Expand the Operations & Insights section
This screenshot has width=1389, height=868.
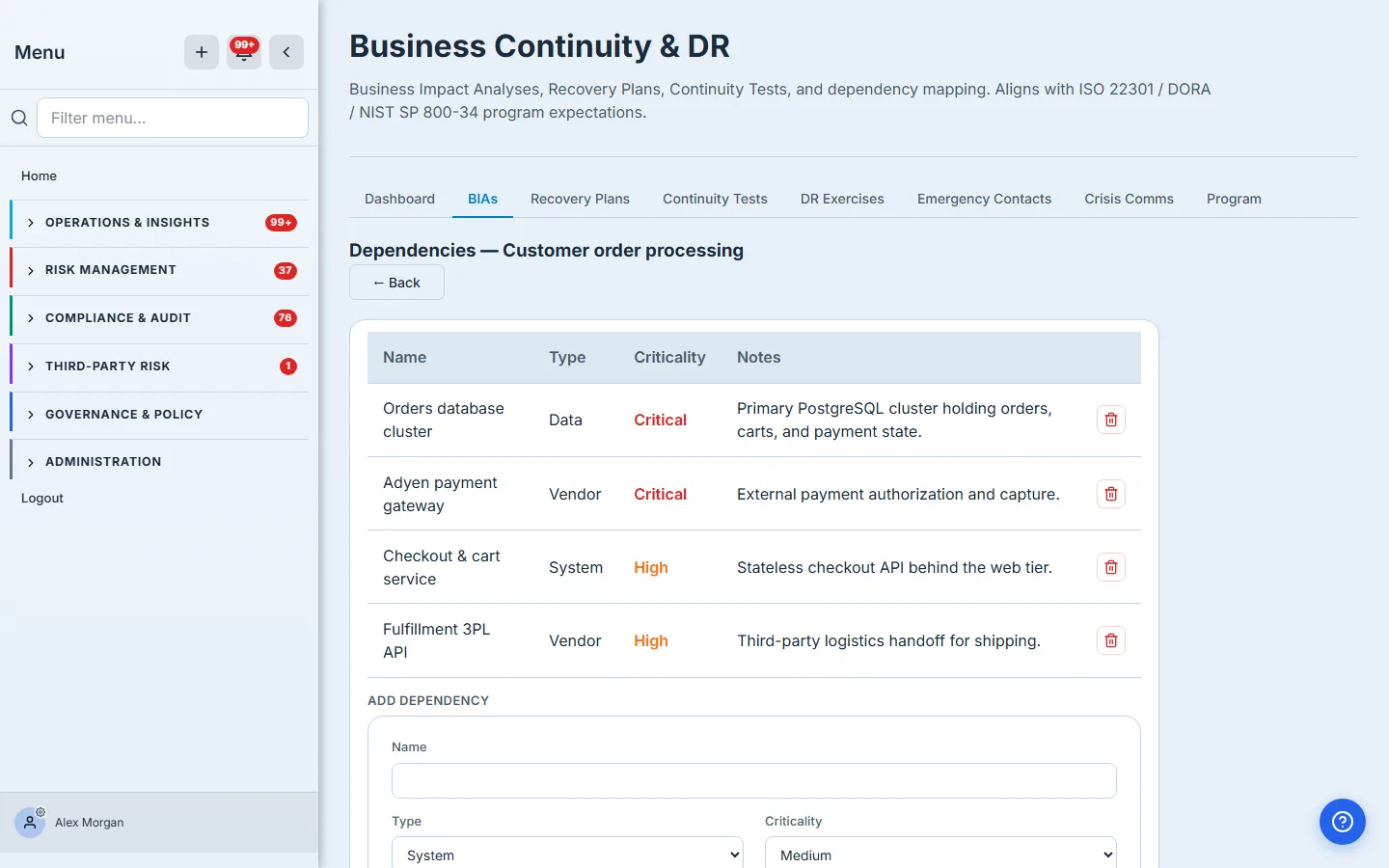[159, 223]
